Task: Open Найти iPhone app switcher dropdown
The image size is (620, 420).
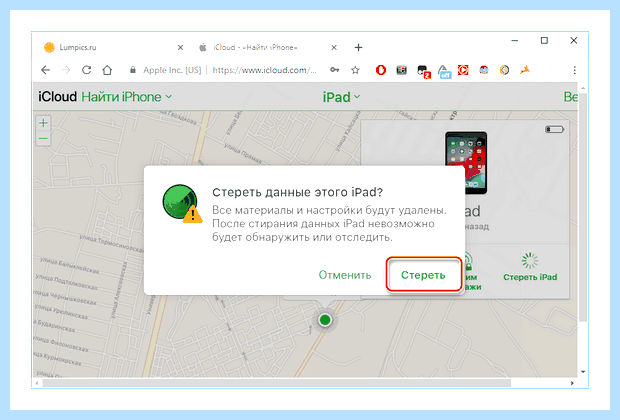Action: [x=127, y=97]
